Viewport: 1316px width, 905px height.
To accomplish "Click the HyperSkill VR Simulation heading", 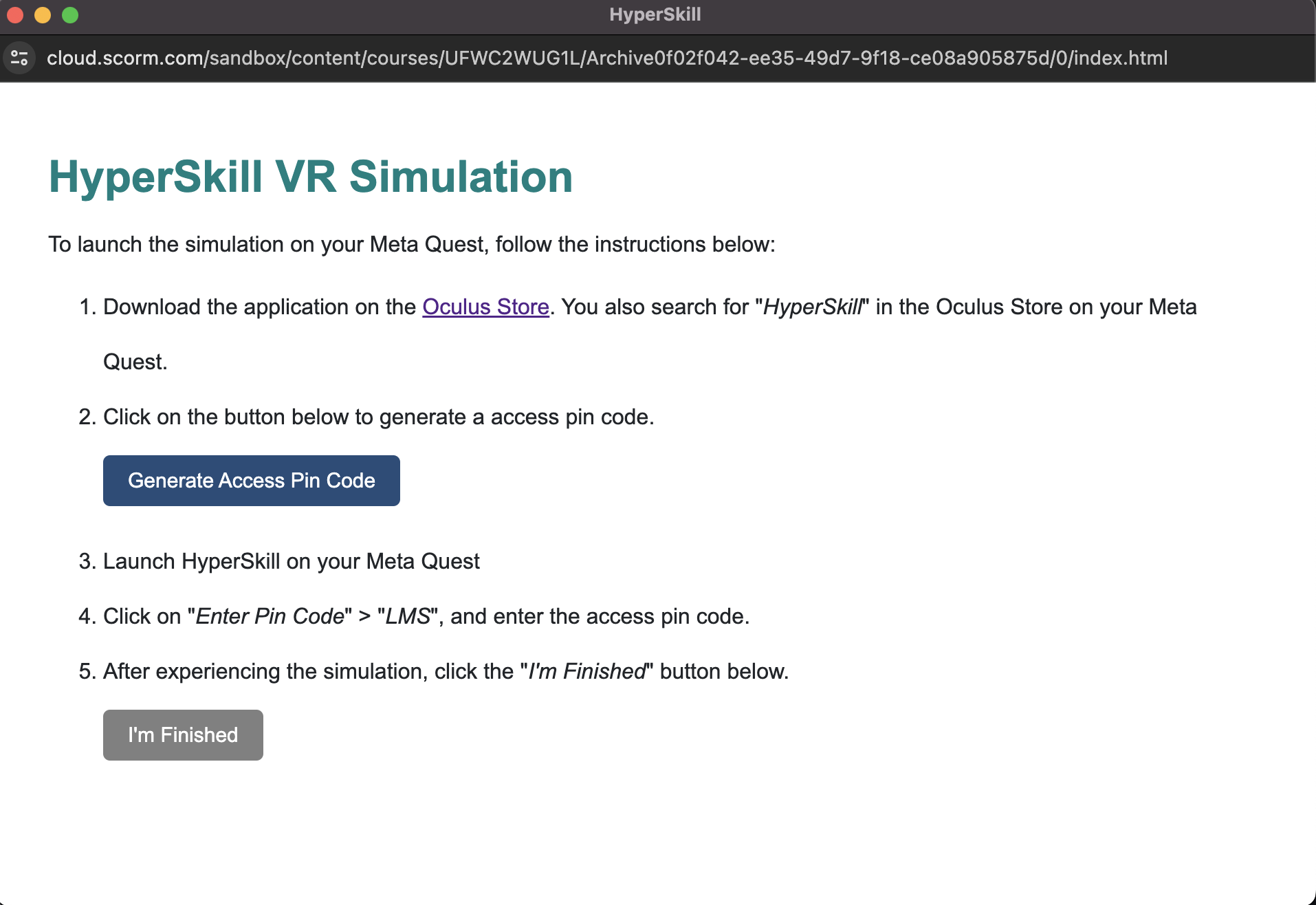I will coord(311,177).
